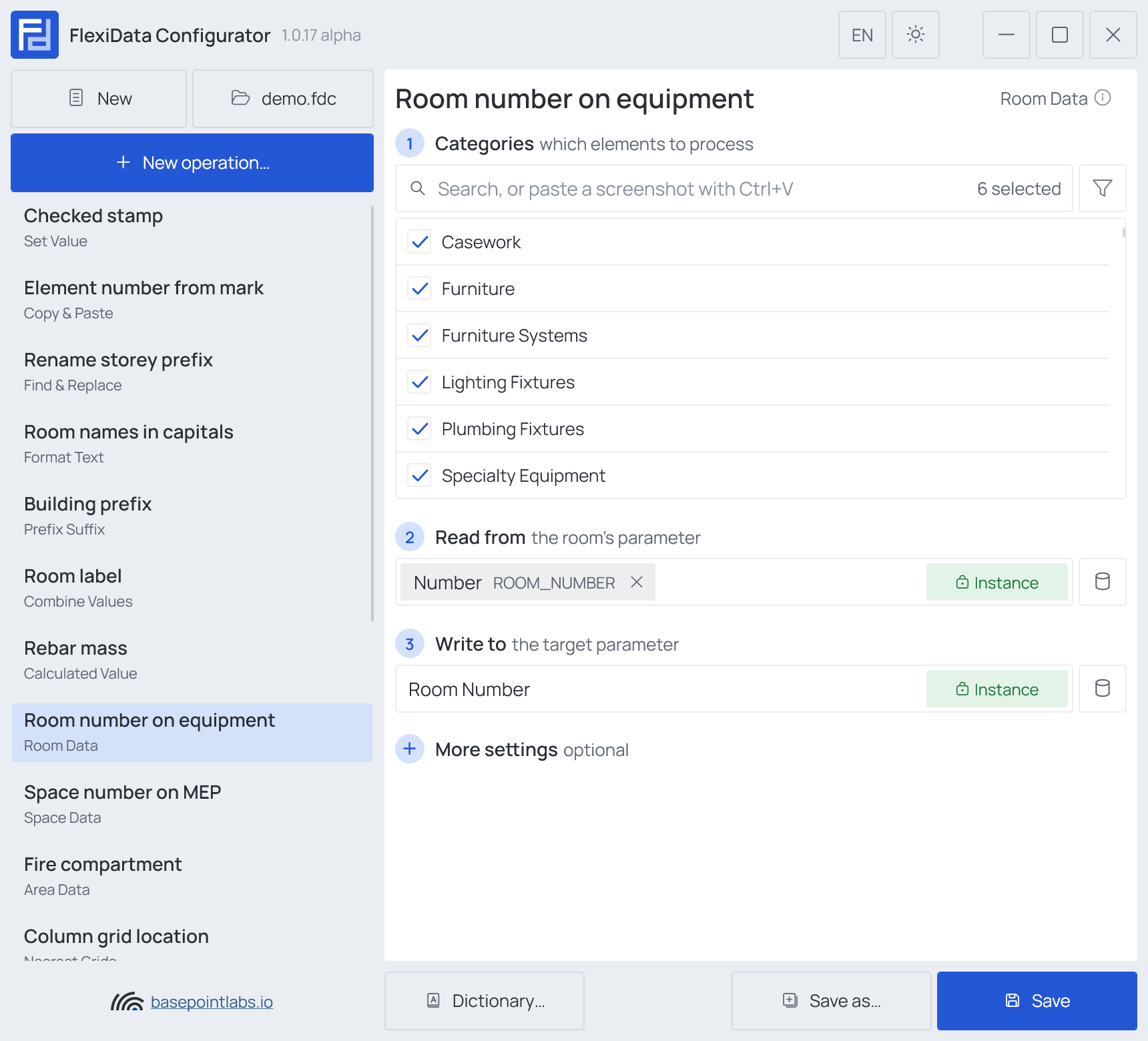This screenshot has height=1041, width=1148.
Task: Toggle Instance button in Write to row
Action: tap(997, 689)
